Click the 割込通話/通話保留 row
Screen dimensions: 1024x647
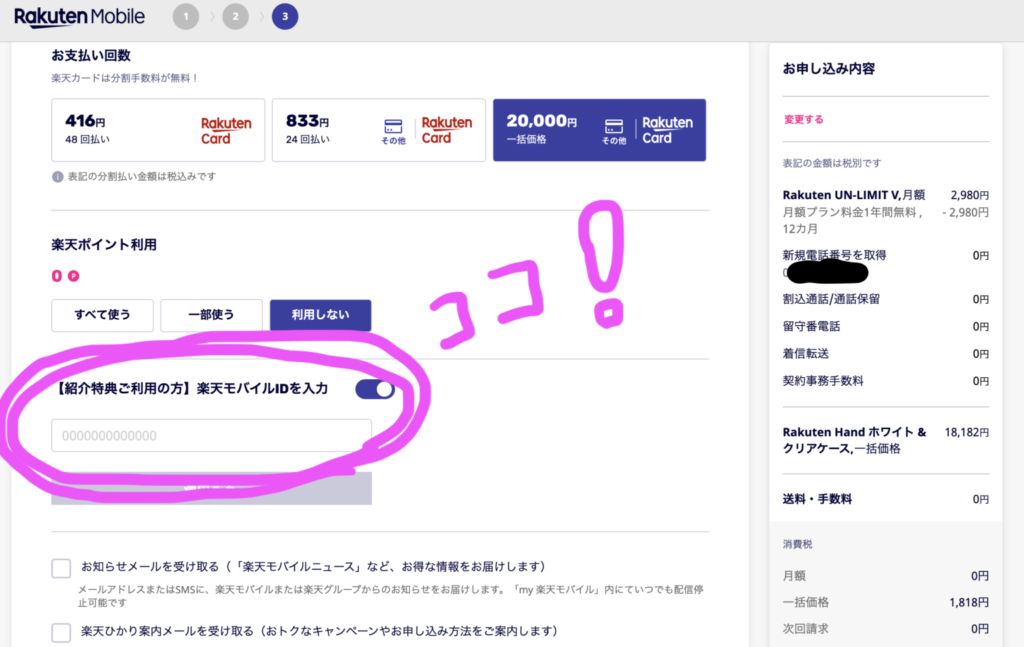point(886,299)
